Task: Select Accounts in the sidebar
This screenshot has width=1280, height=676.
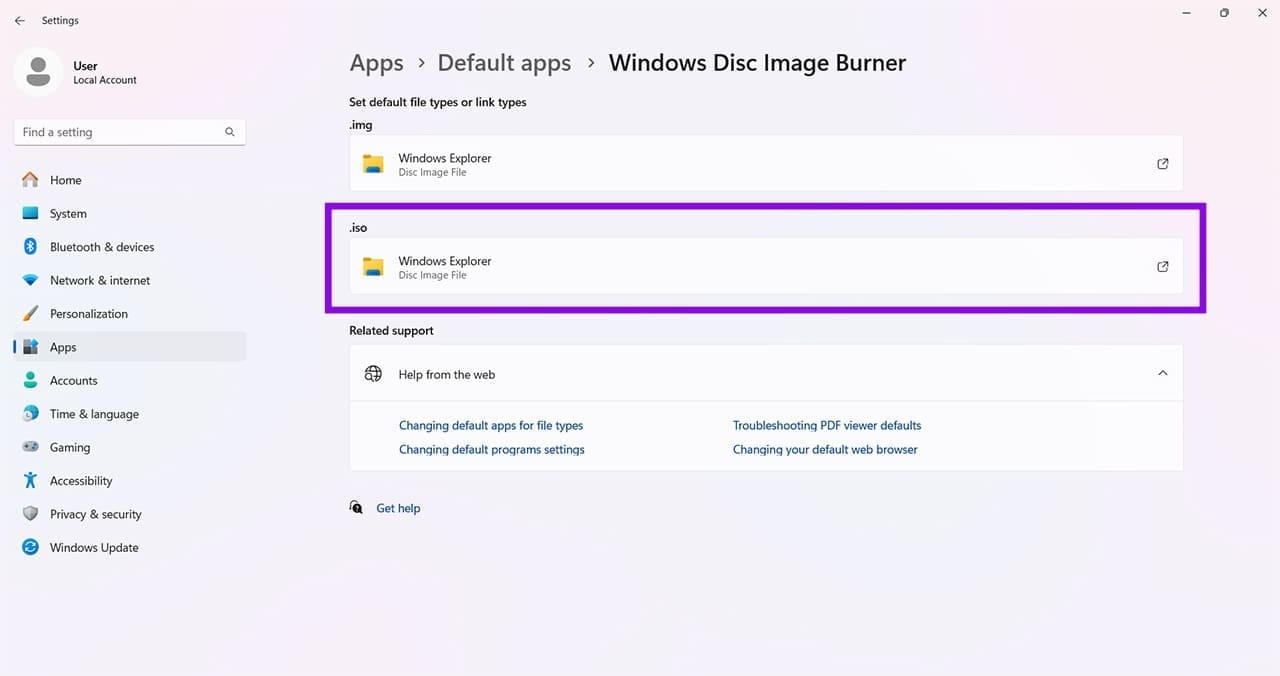Action: pos(130,380)
